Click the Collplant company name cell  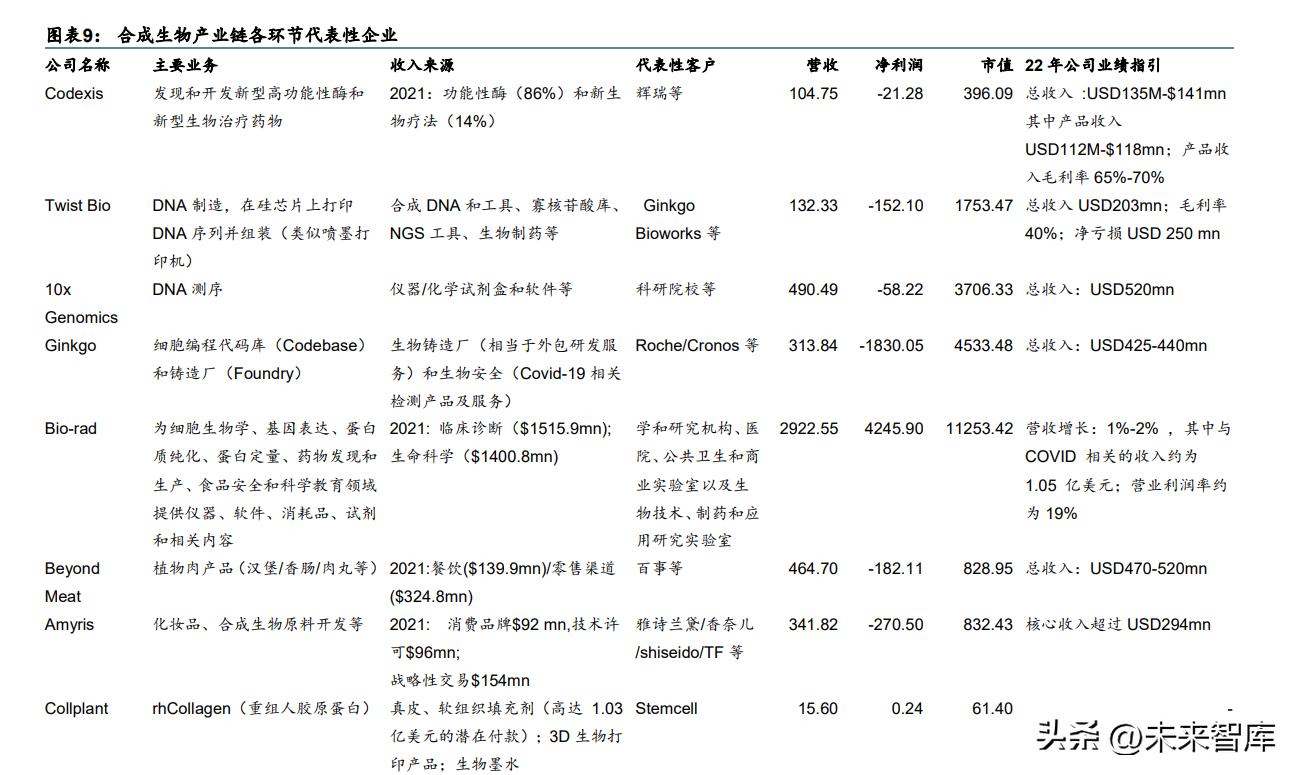77,708
